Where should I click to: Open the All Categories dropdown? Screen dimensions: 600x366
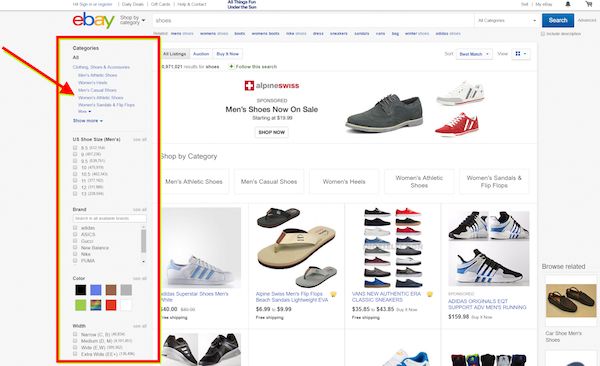pos(507,20)
